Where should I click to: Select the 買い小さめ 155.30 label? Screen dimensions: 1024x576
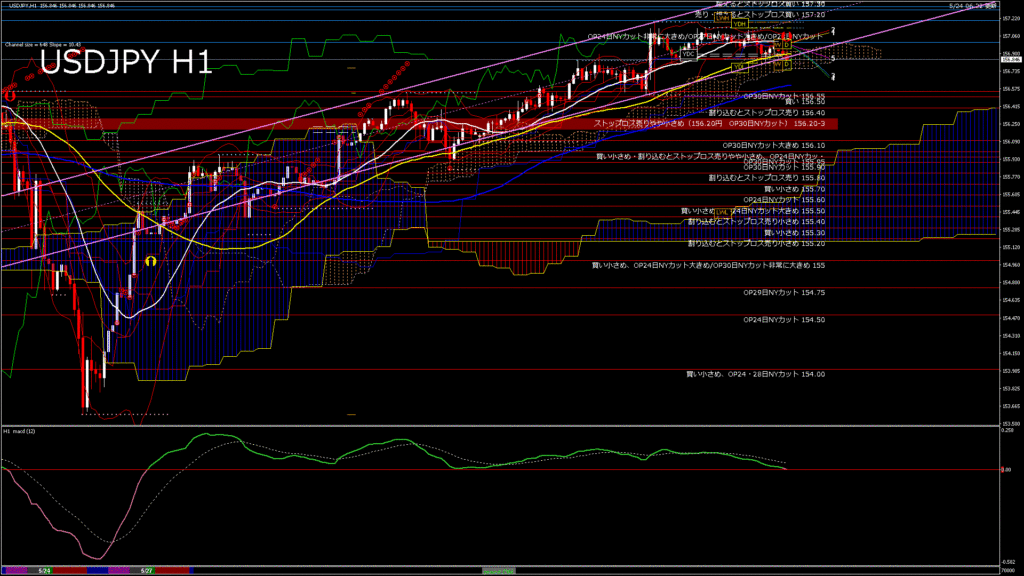(795, 232)
